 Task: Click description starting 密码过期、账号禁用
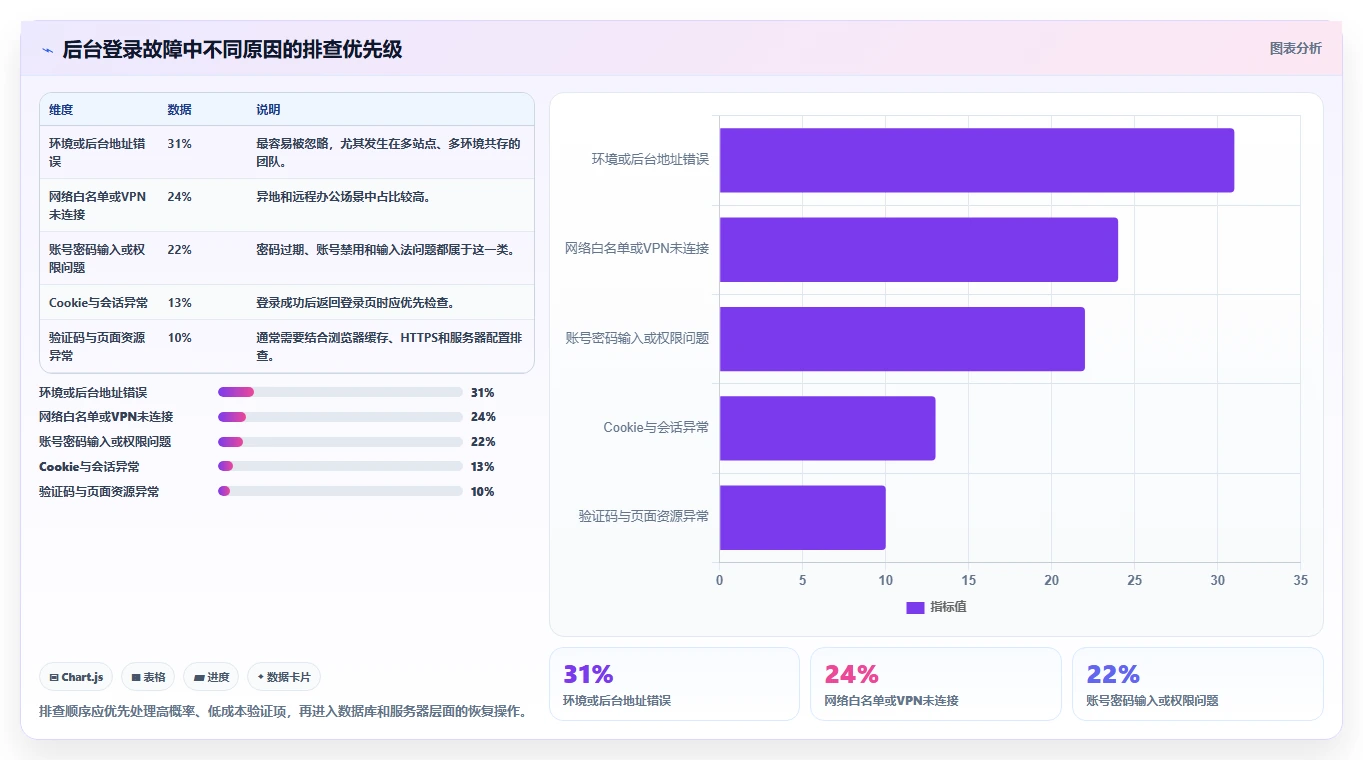(x=387, y=250)
